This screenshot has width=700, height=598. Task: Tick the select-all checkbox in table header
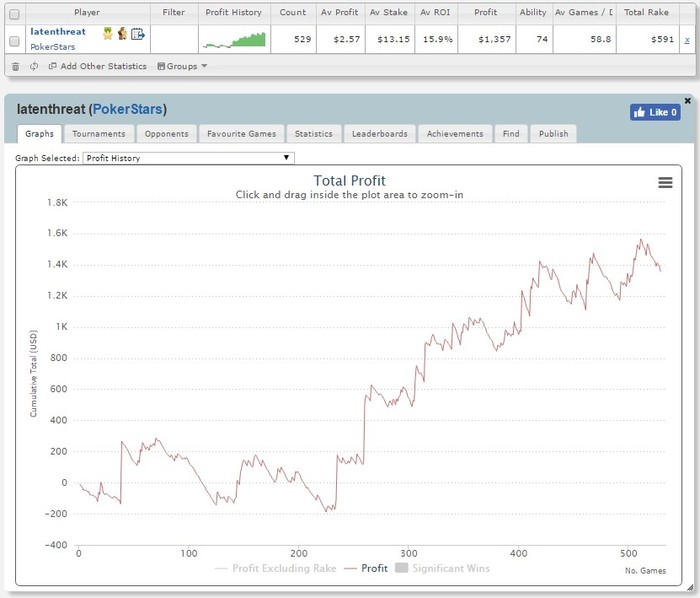click(x=14, y=14)
